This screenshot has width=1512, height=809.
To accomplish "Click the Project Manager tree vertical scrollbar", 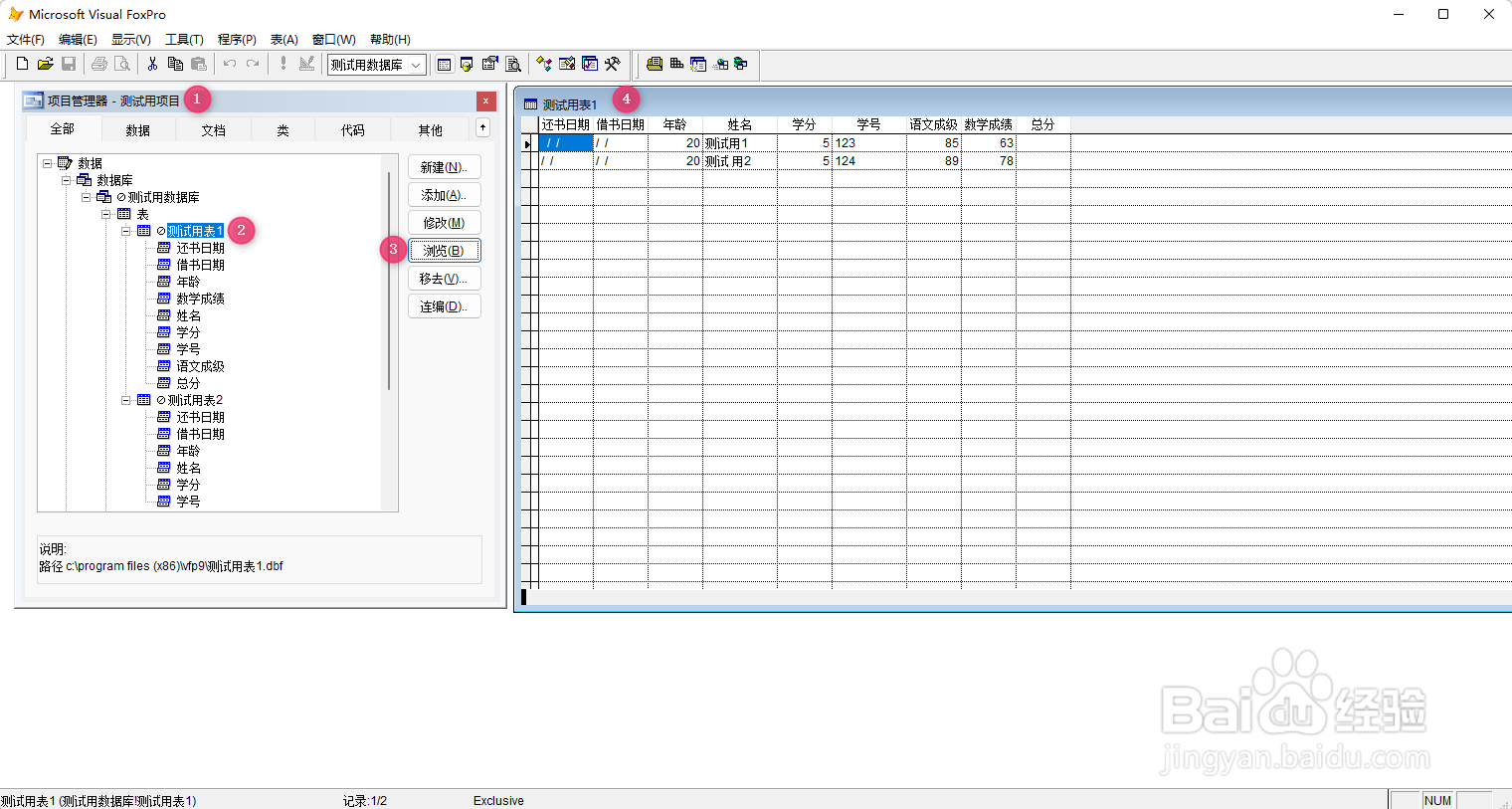I will point(389,281).
